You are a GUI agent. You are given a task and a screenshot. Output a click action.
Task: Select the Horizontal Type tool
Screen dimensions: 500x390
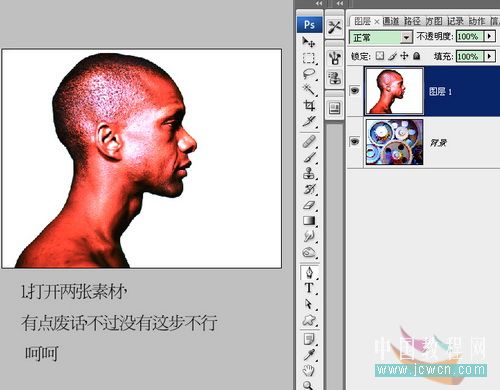click(309, 288)
